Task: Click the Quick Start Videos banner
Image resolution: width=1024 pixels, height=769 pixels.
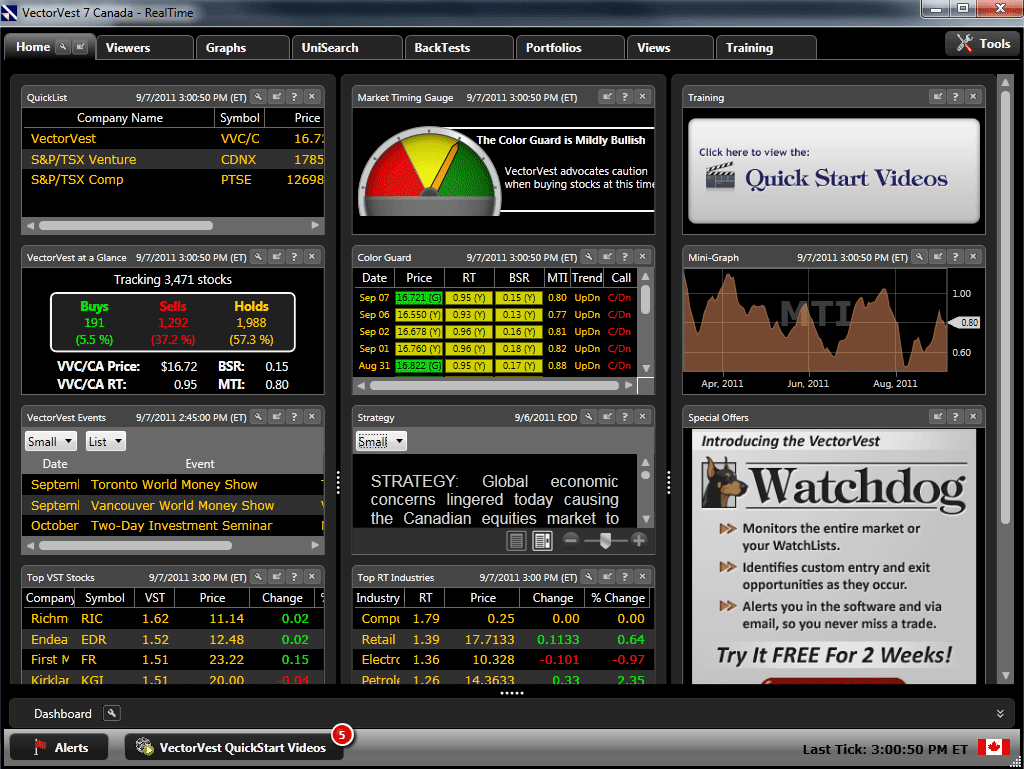Action: (x=834, y=171)
